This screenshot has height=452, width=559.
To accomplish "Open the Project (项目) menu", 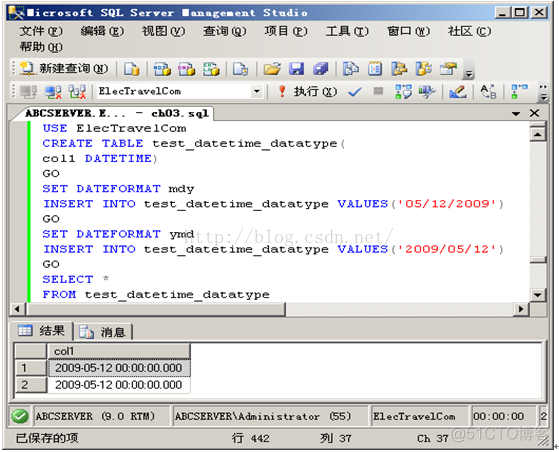I will point(286,31).
